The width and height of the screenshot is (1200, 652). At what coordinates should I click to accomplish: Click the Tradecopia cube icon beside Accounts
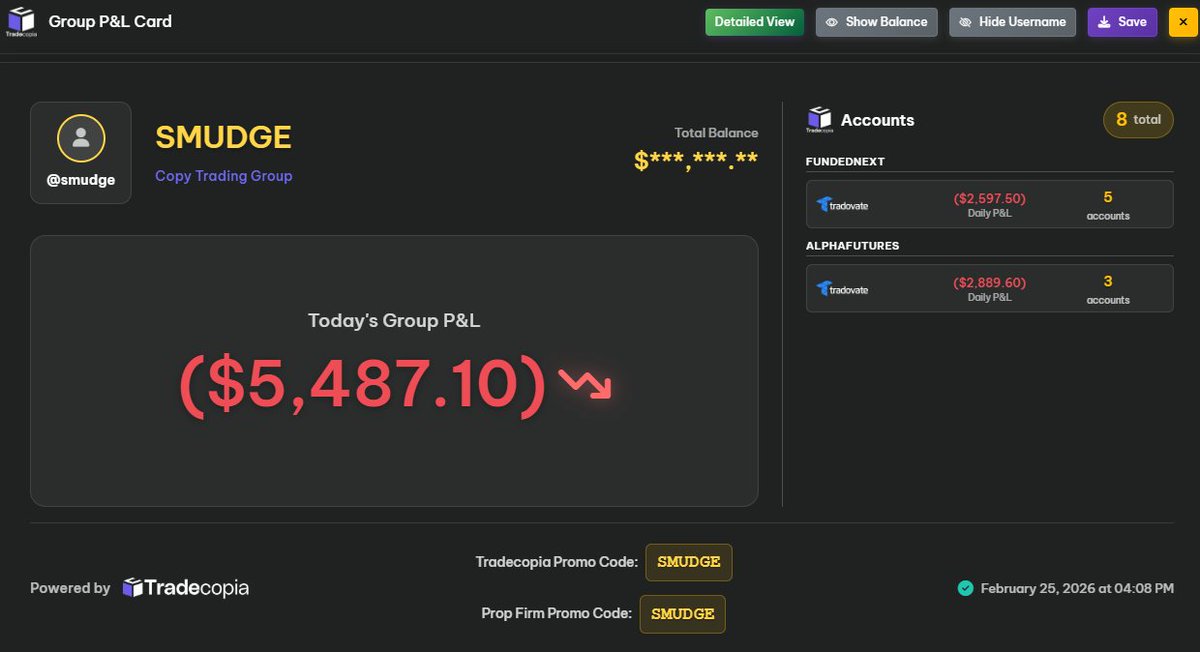819,120
